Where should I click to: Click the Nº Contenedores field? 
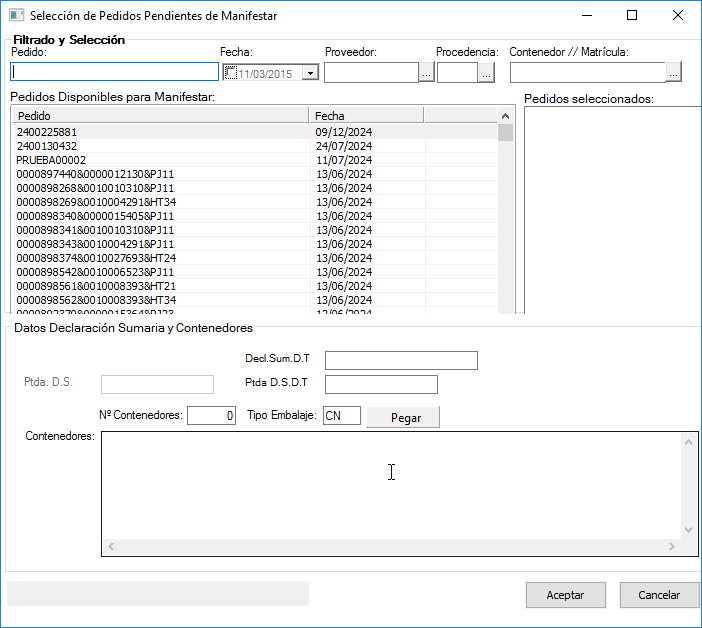click(211, 415)
